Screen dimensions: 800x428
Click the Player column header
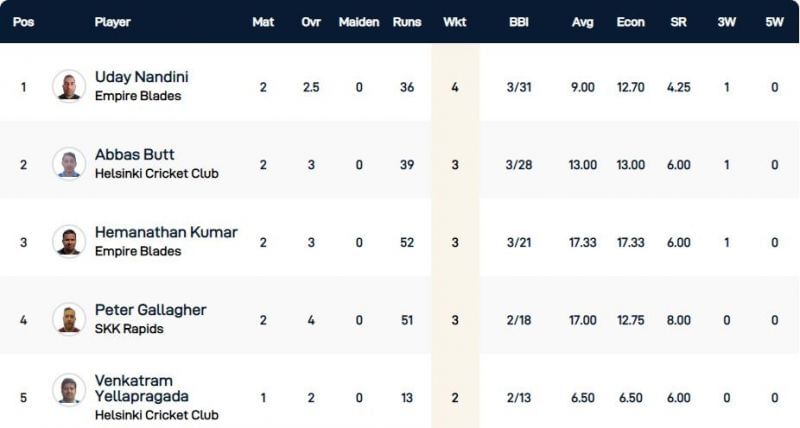[x=112, y=22]
